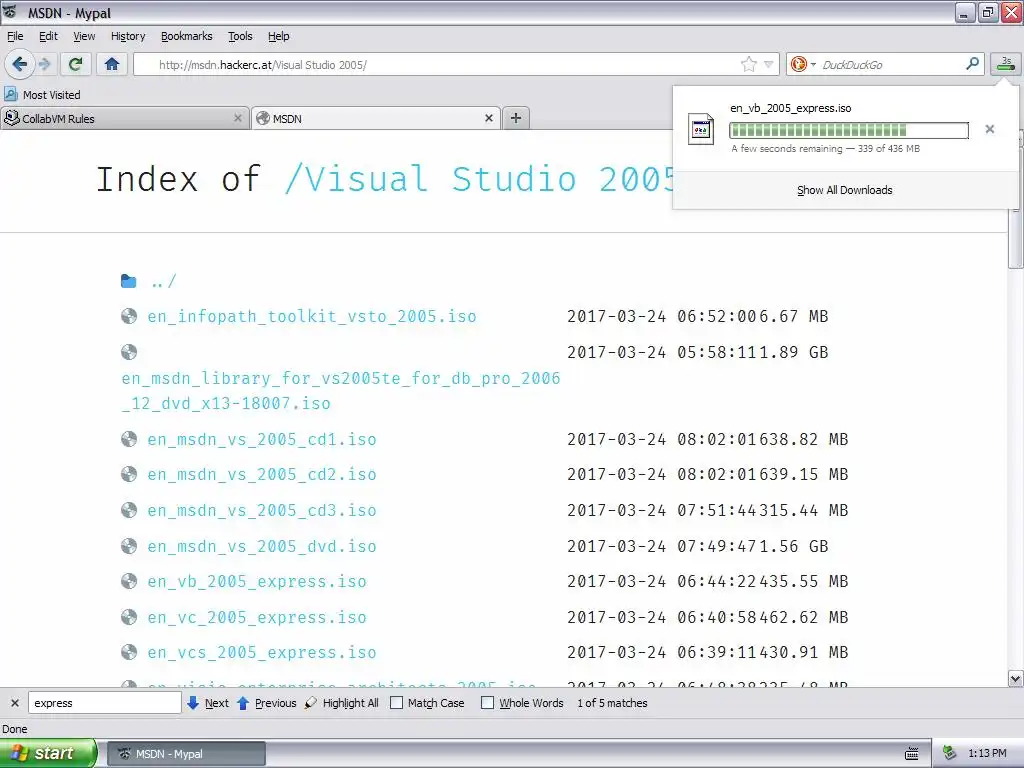
Task: Click the globe icon beside en_msdn_vs_2005_cd1.iso
Action: tap(129, 439)
